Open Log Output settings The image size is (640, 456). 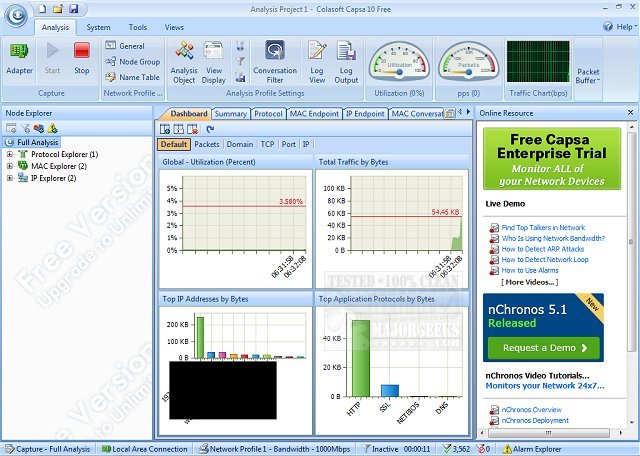click(x=346, y=62)
